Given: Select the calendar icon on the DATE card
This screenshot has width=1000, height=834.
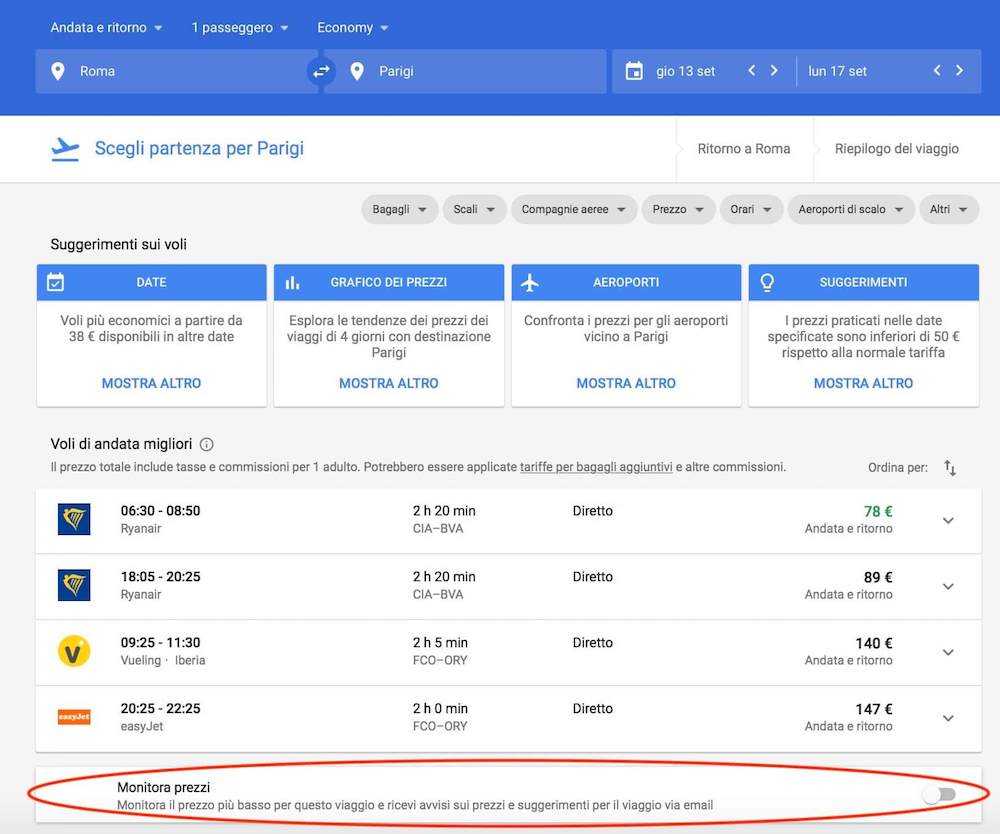Looking at the screenshot, I should tap(57, 282).
